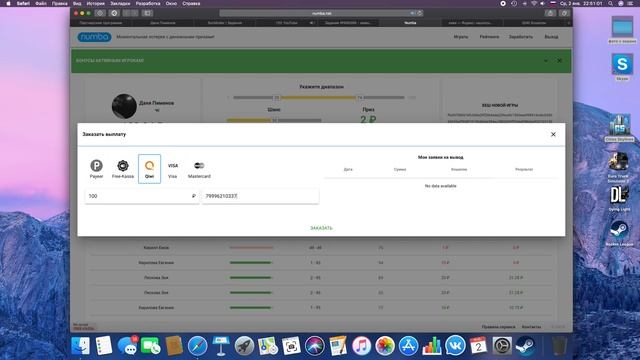Open the Рейтинги navigation link
The height and width of the screenshot is (360, 640).
489,37
